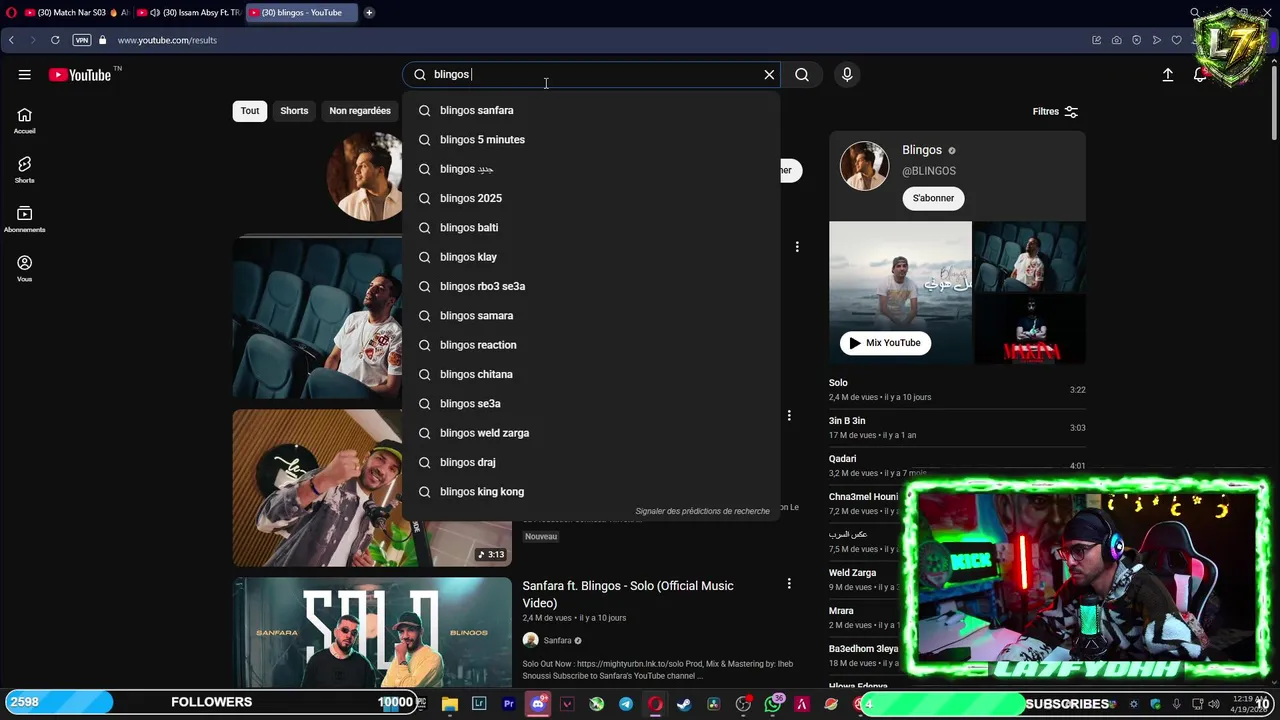This screenshot has width=1280, height=720.
Task: Click Signaler des prédictions de recherche
Action: point(702,511)
